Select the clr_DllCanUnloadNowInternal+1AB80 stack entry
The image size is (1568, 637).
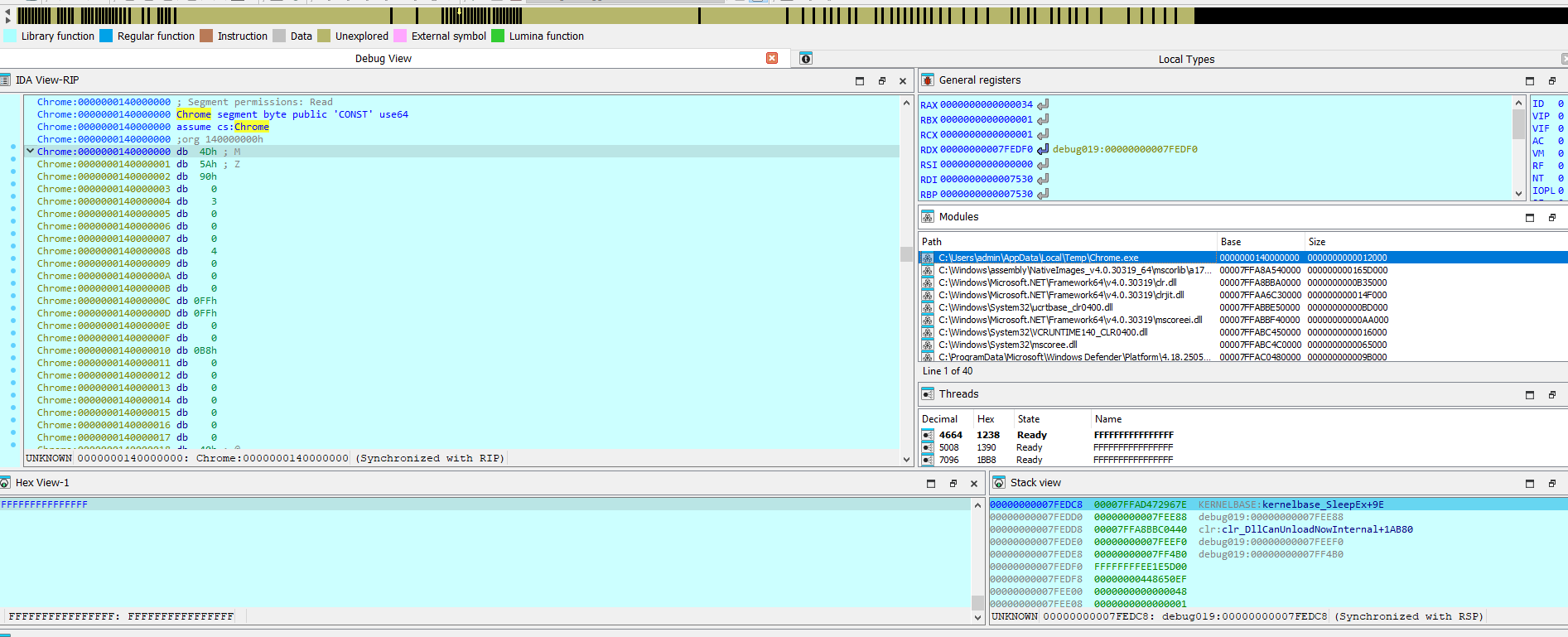coord(1278,529)
